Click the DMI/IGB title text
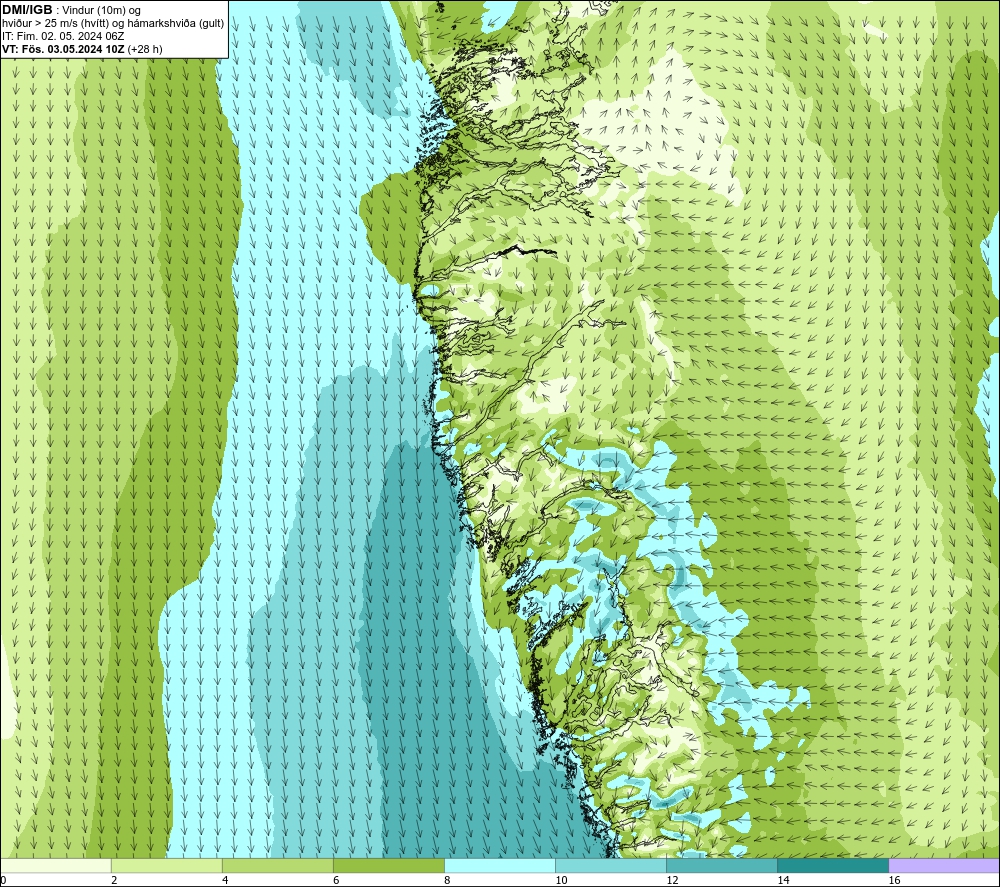1000x887 pixels. tap(27, 10)
